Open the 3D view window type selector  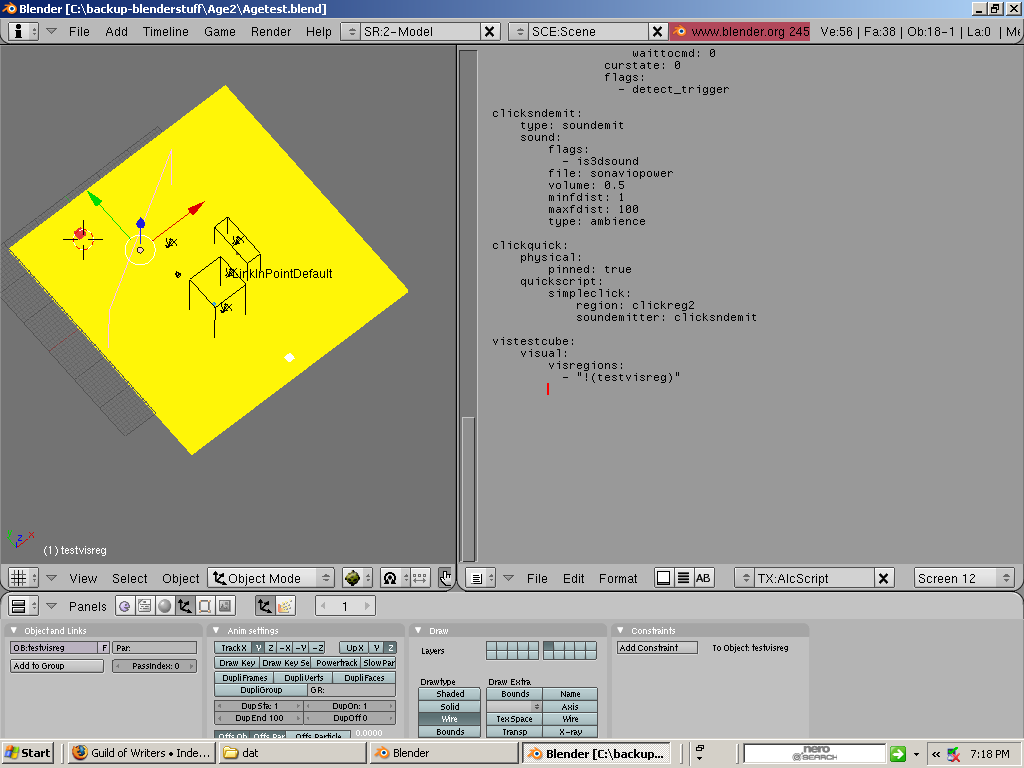coord(24,578)
